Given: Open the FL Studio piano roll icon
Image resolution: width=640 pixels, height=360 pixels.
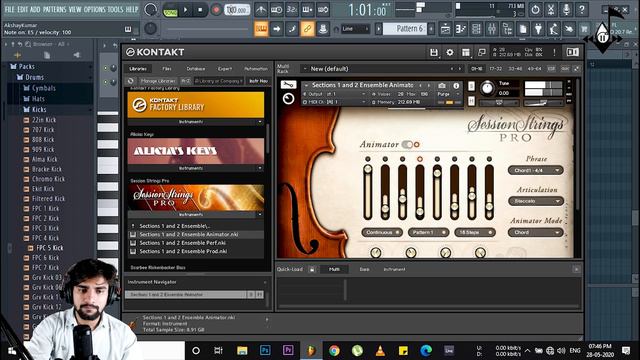Looking at the screenshot, I should 461,29.
